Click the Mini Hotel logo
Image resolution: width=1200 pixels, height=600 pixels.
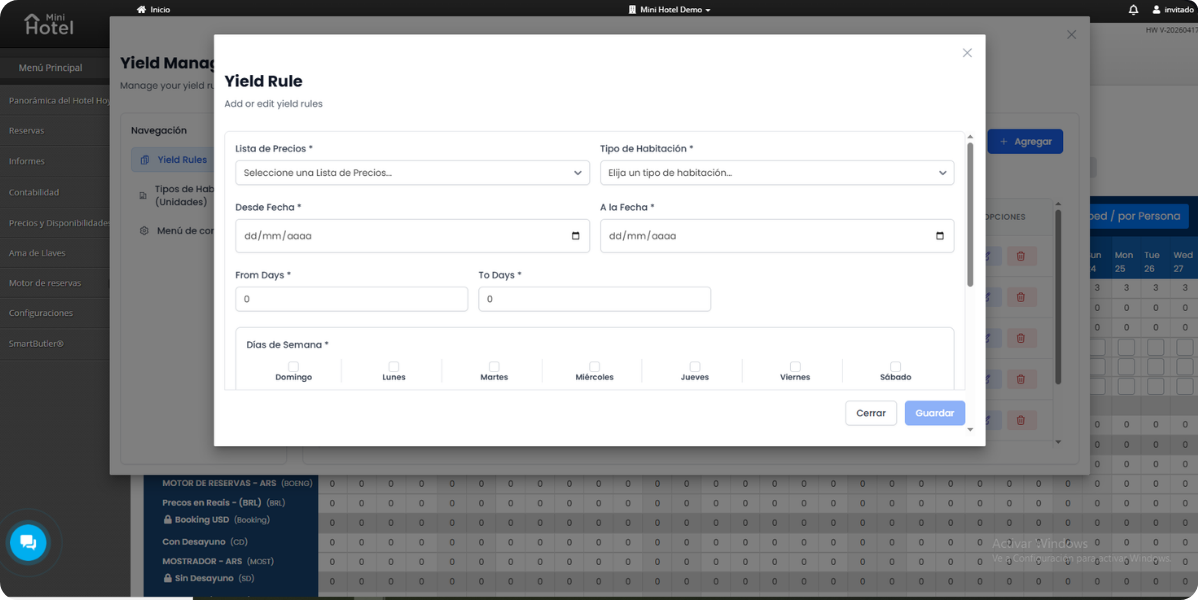pos(49,23)
